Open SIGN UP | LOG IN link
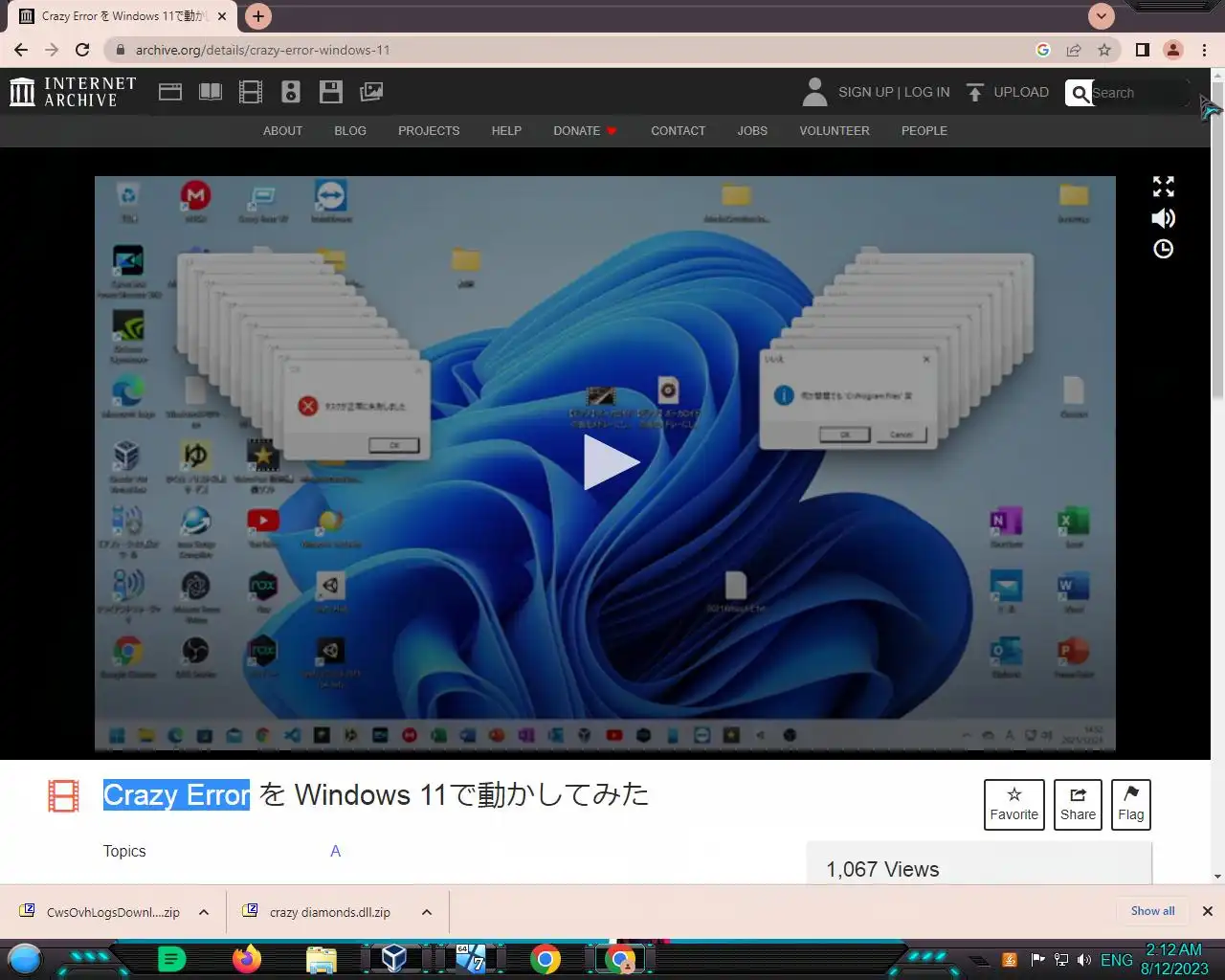The height and width of the screenshot is (980, 1225). coord(894,92)
